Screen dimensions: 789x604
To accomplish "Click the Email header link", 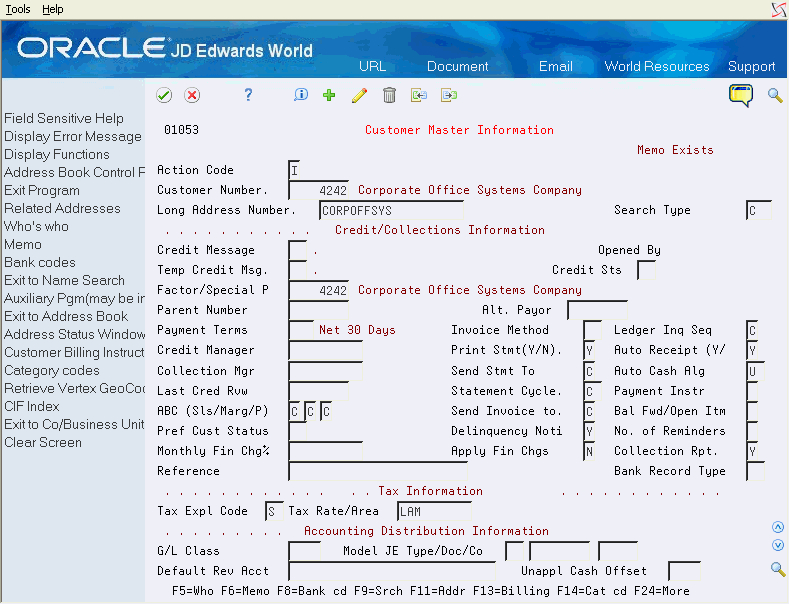I will pyautogui.click(x=556, y=66).
